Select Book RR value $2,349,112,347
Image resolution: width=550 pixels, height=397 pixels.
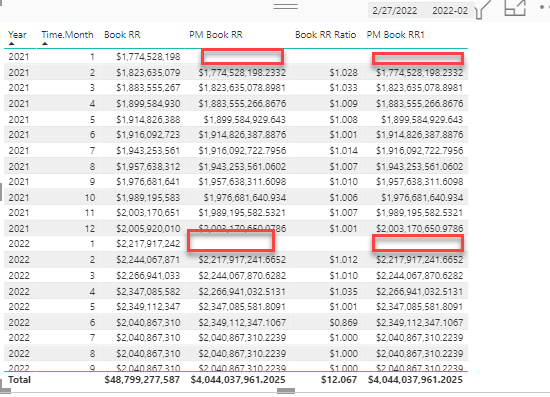tap(148, 307)
